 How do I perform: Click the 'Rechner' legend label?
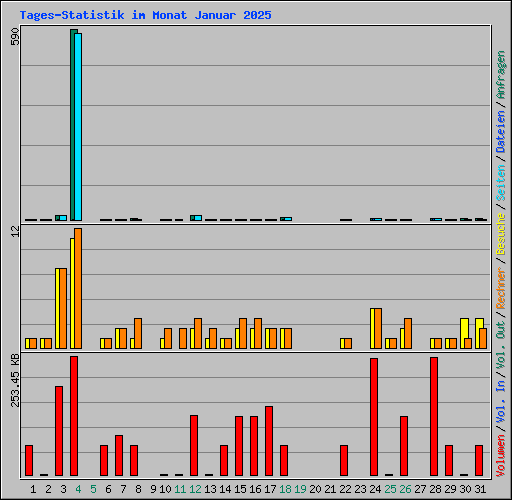click(500, 288)
